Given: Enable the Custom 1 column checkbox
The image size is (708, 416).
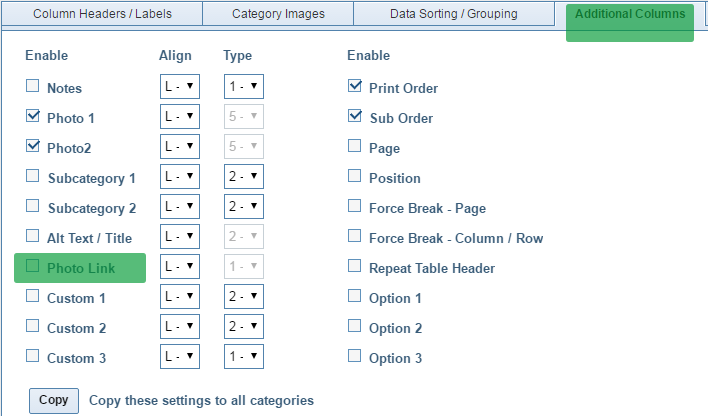Looking at the screenshot, I should tap(32, 297).
